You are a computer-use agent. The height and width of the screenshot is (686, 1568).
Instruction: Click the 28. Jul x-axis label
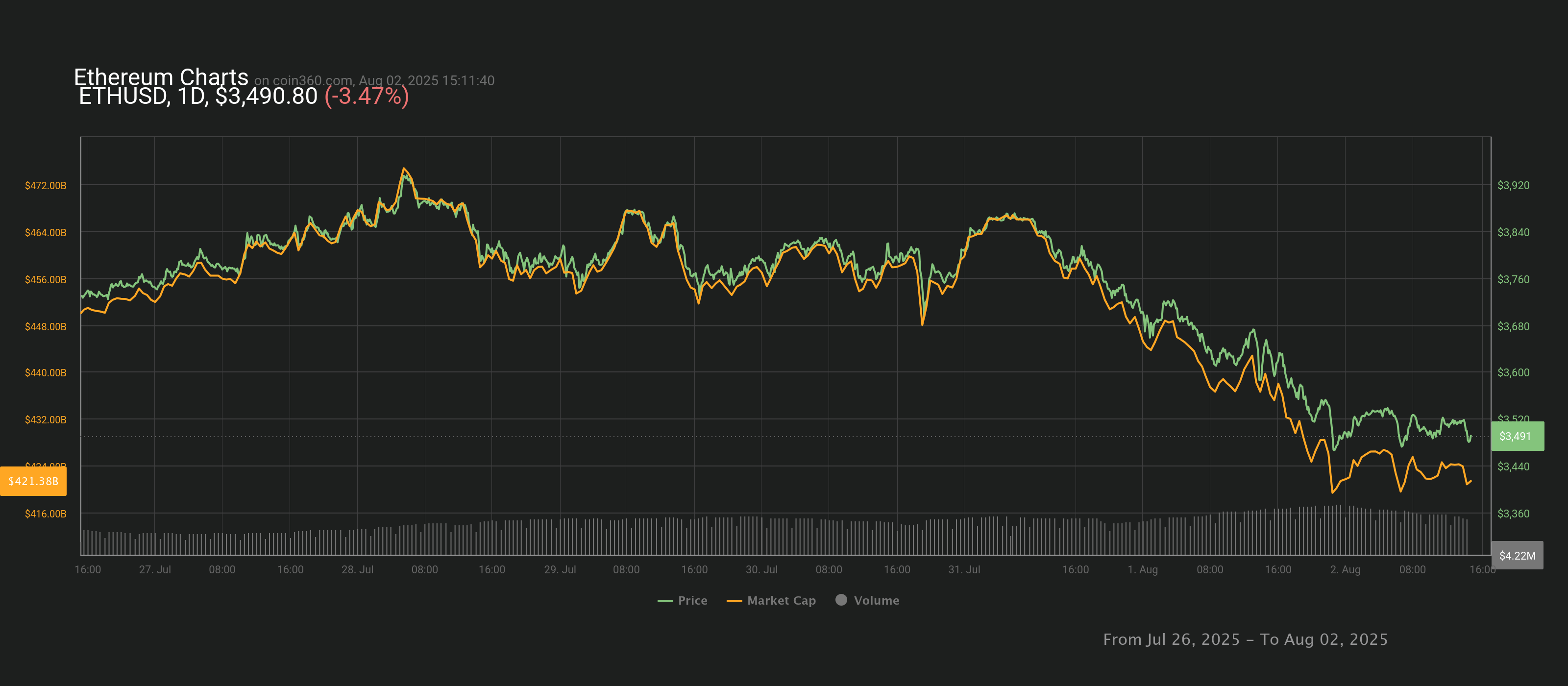357,569
